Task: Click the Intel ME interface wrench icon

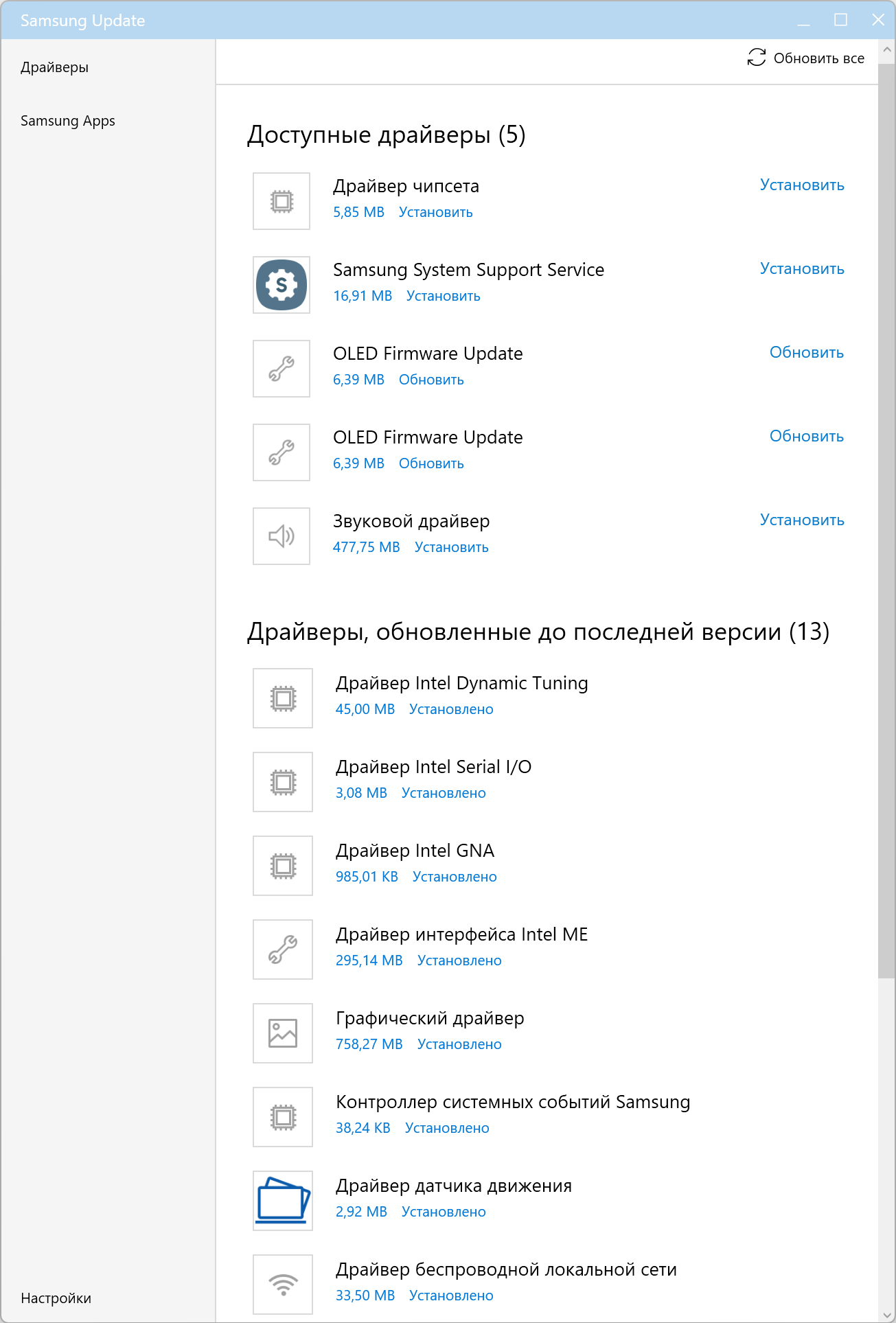Action: pyautogui.click(x=283, y=950)
